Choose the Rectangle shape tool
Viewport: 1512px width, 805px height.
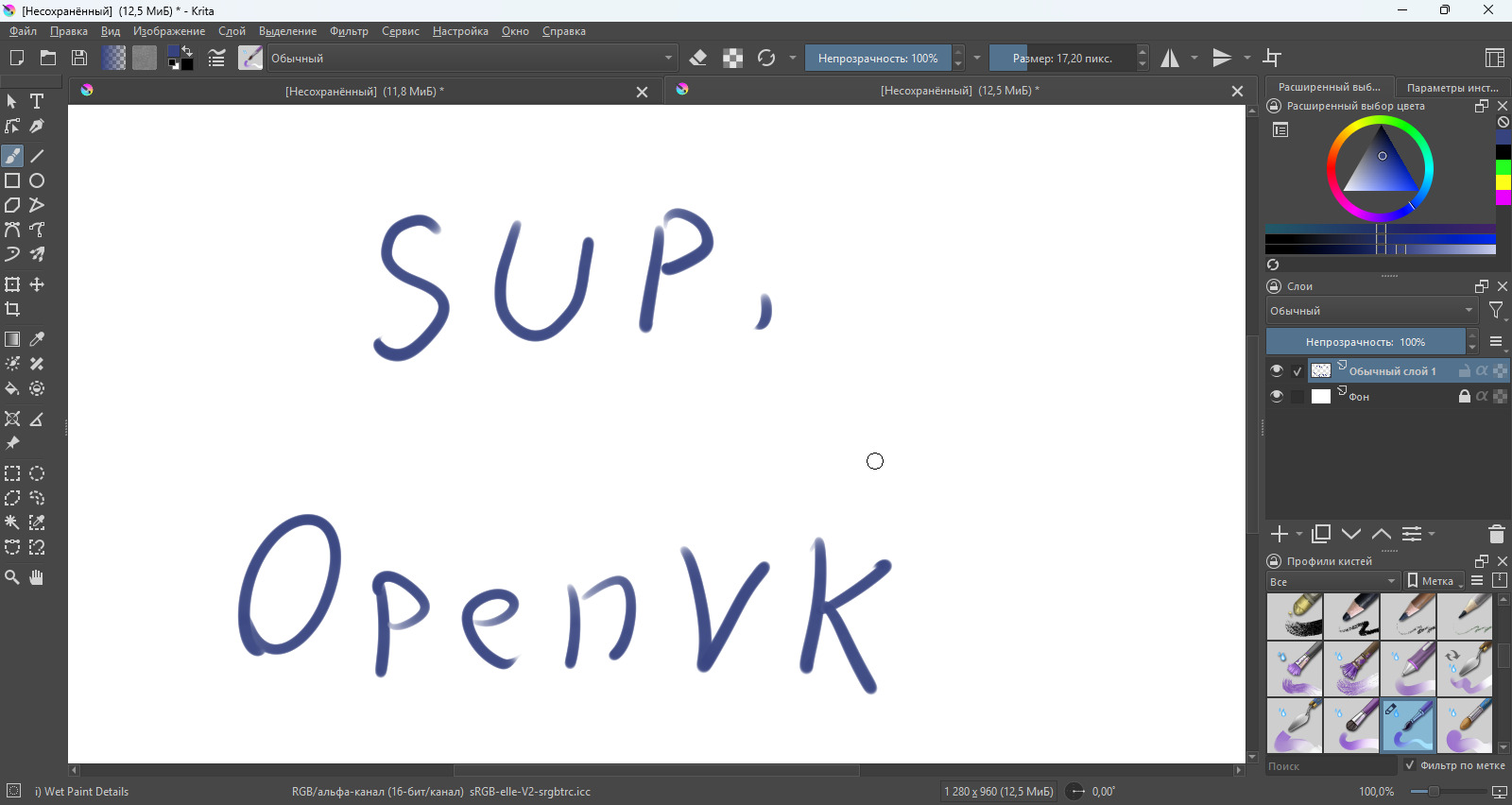12,180
